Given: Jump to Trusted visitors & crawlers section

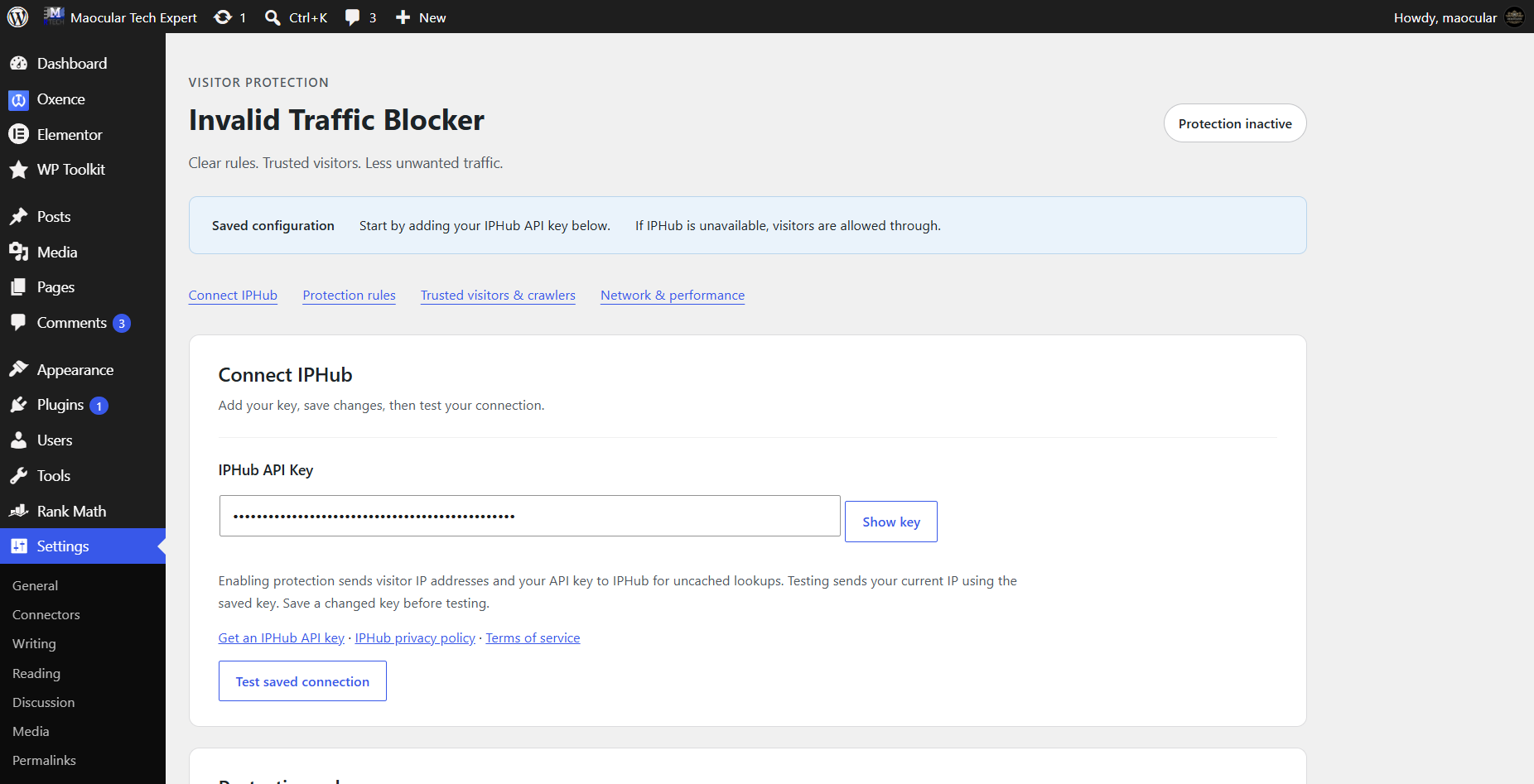Looking at the screenshot, I should [498, 296].
